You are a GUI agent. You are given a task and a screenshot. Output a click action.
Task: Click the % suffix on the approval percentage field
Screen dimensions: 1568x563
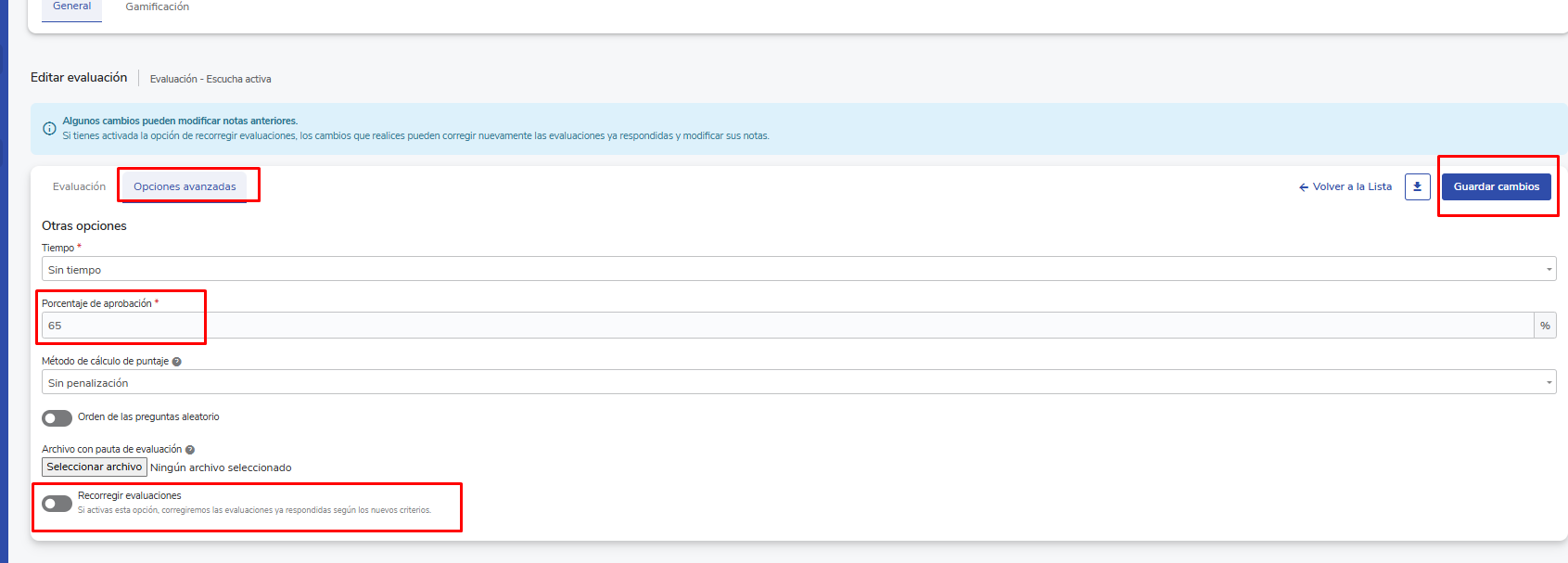1545,326
